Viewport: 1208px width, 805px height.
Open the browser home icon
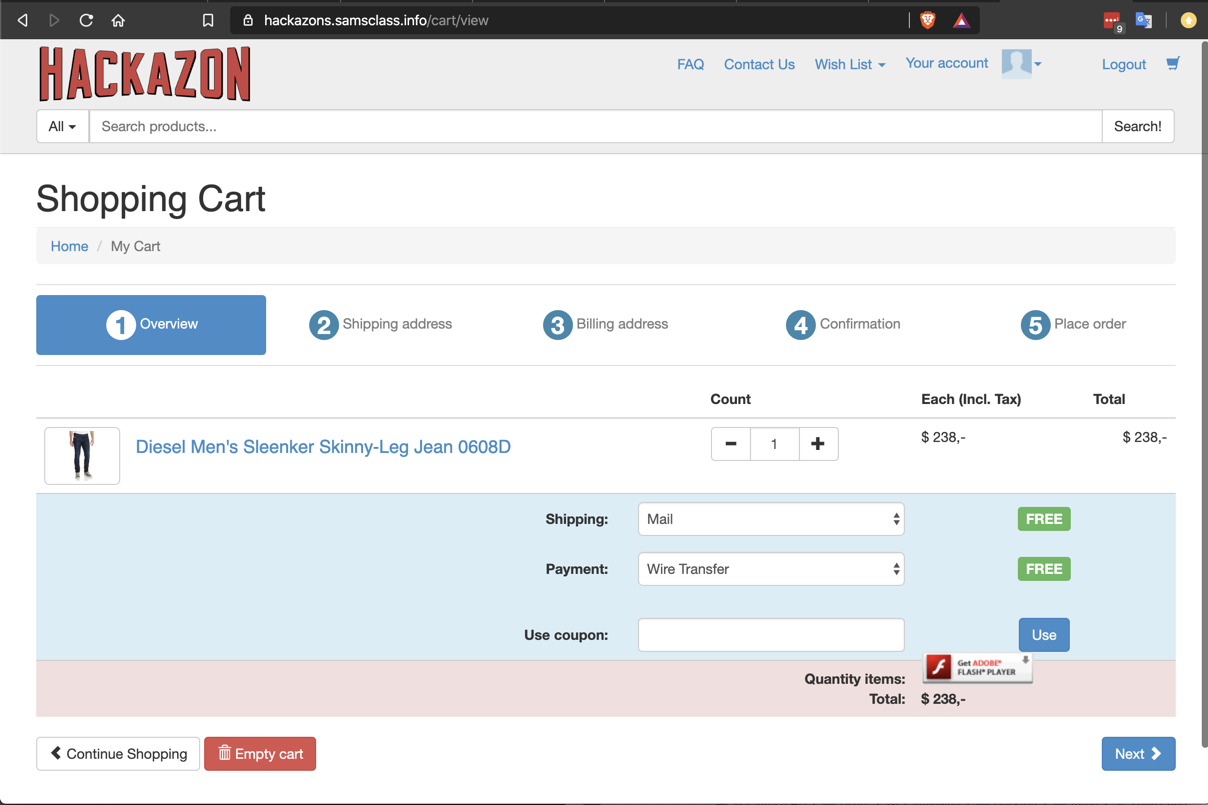(118, 20)
